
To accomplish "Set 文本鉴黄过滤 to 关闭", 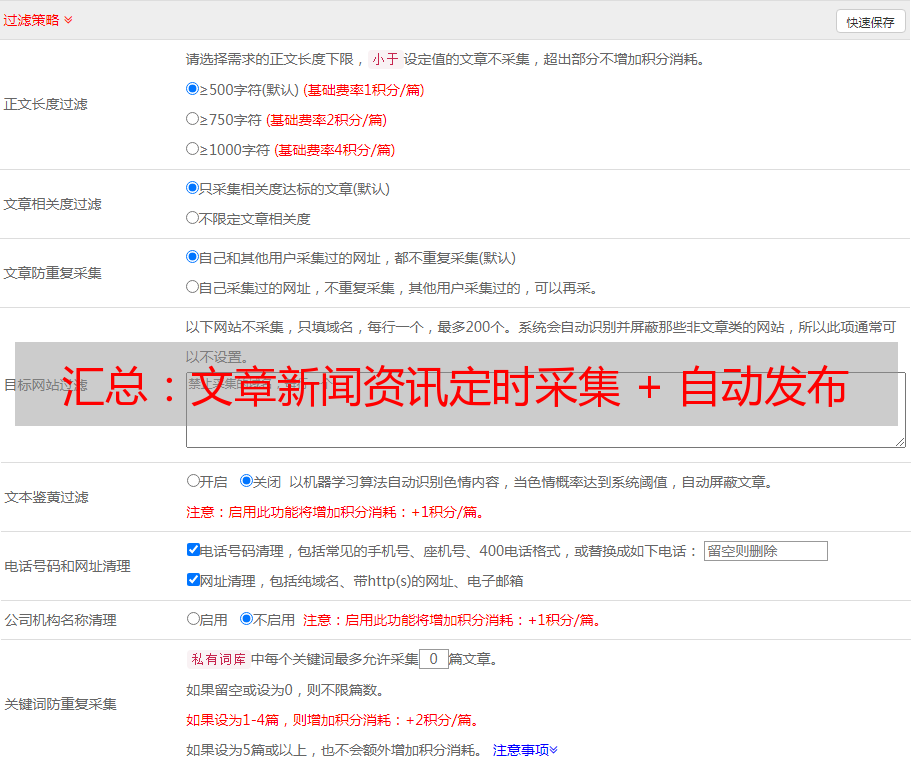I will pos(247,481).
